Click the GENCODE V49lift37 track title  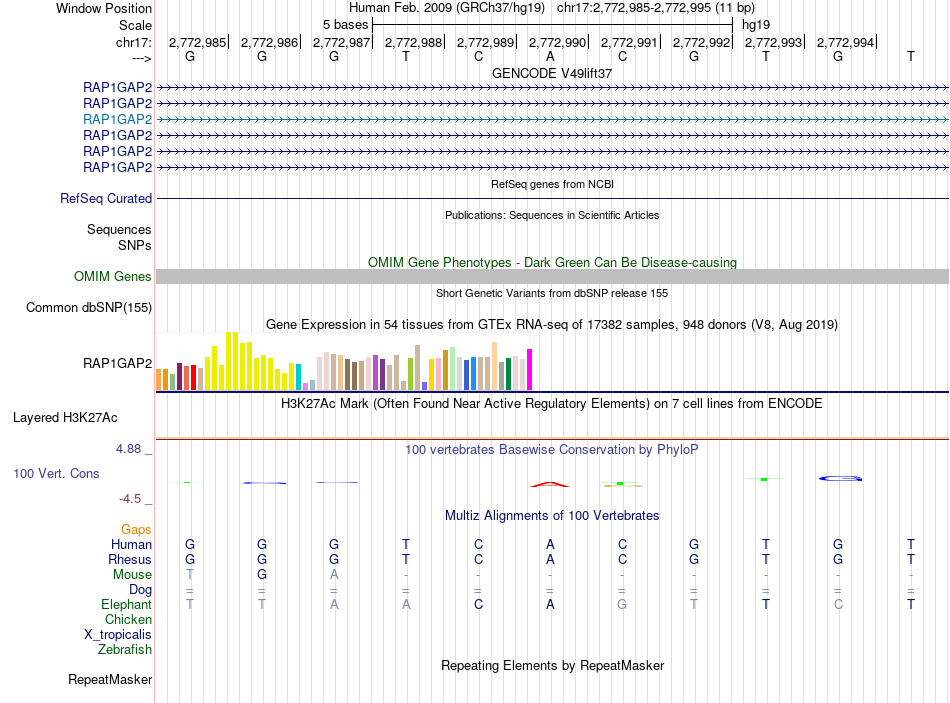(551, 73)
